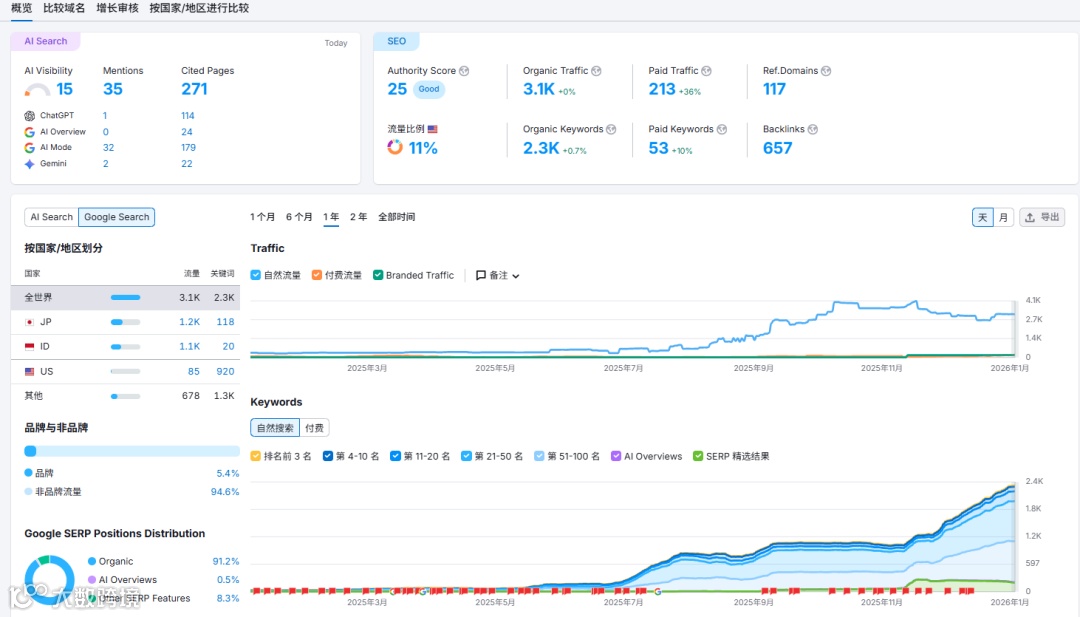This screenshot has height=617, width=1080.
Task: Click the Google AI Overview icon
Action: tap(30, 132)
